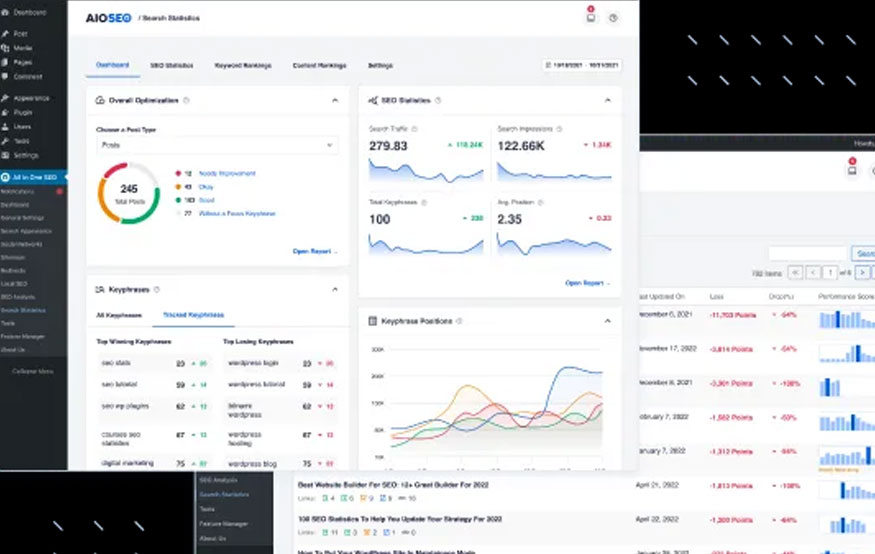The height and width of the screenshot is (554, 875).
Task: Show the info tooltip beside Overall Optimization
Action: [186, 100]
